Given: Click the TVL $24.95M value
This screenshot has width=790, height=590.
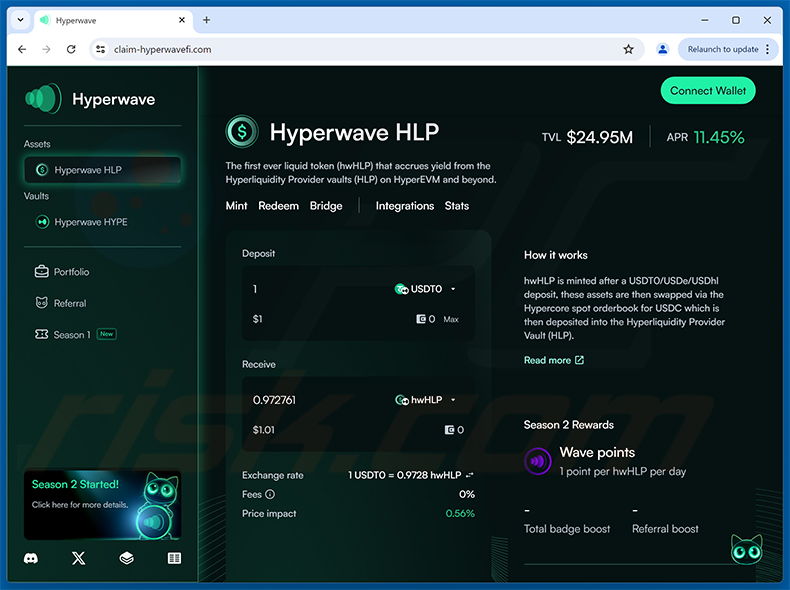Looking at the screenshot, I should click(x=600, y=137).
